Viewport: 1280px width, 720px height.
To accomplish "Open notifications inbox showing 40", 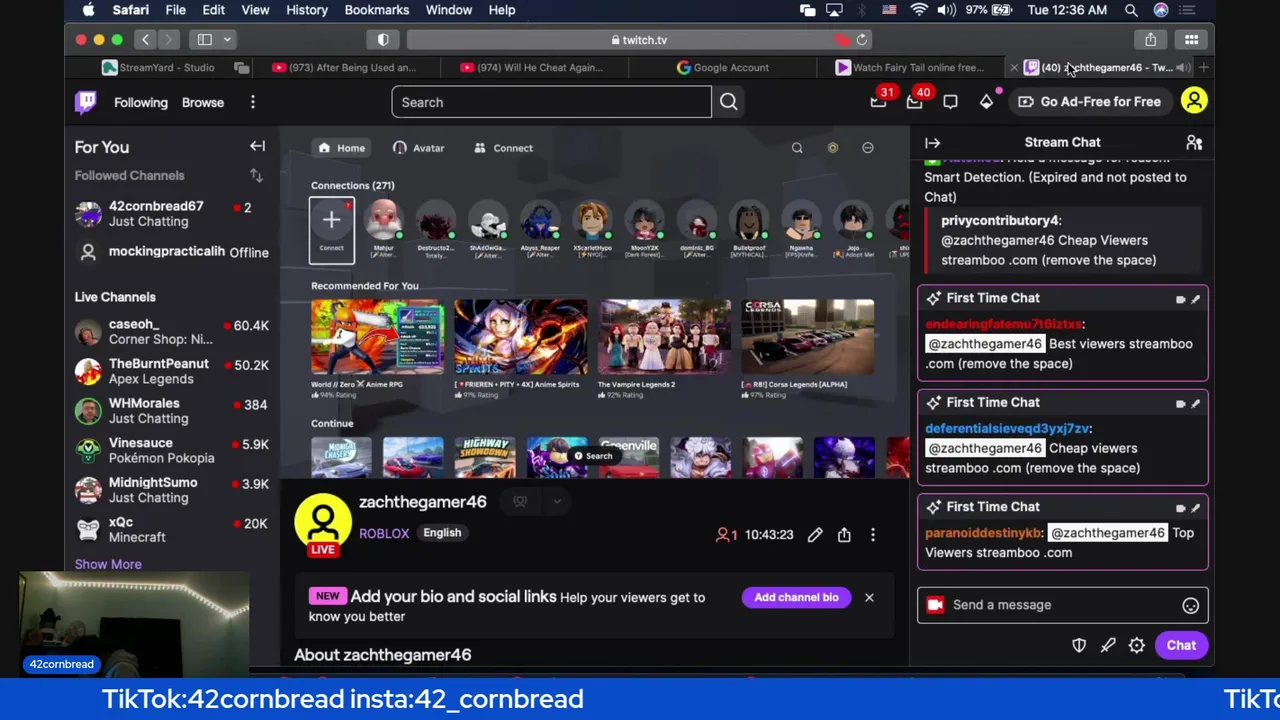I will click(914, 101).
